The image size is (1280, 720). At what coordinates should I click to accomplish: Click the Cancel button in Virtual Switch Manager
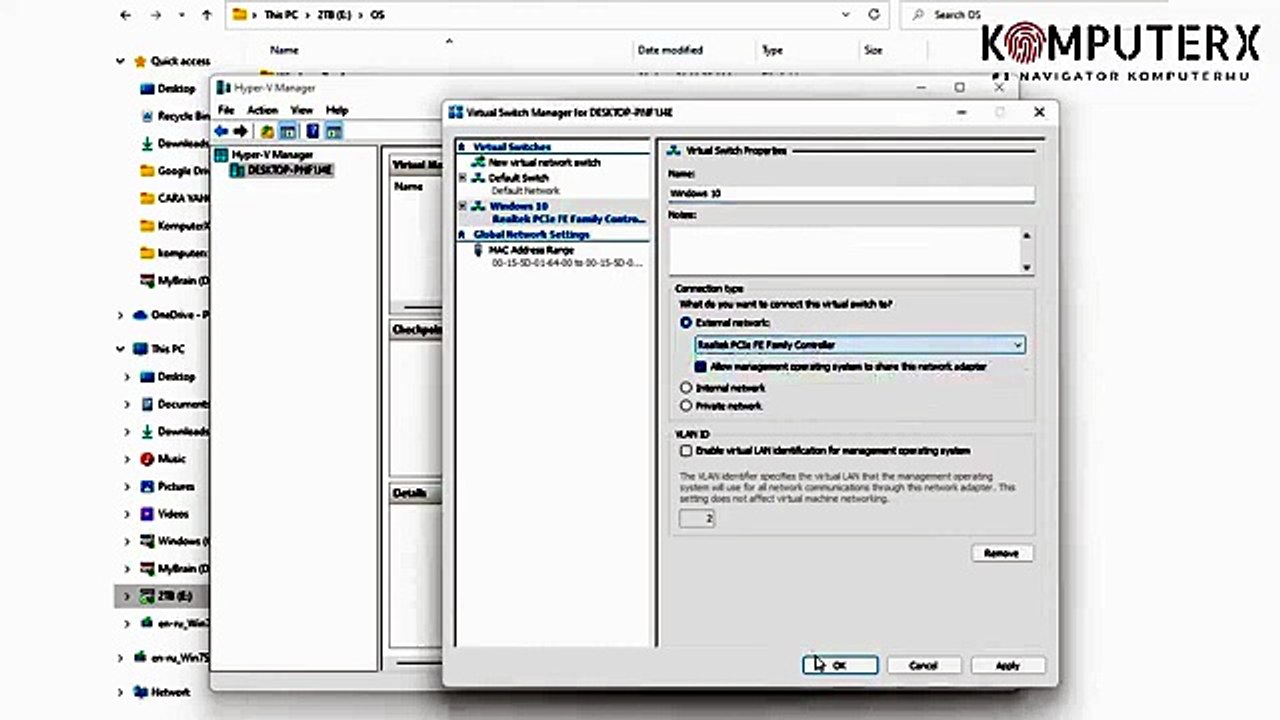[923, 665]
